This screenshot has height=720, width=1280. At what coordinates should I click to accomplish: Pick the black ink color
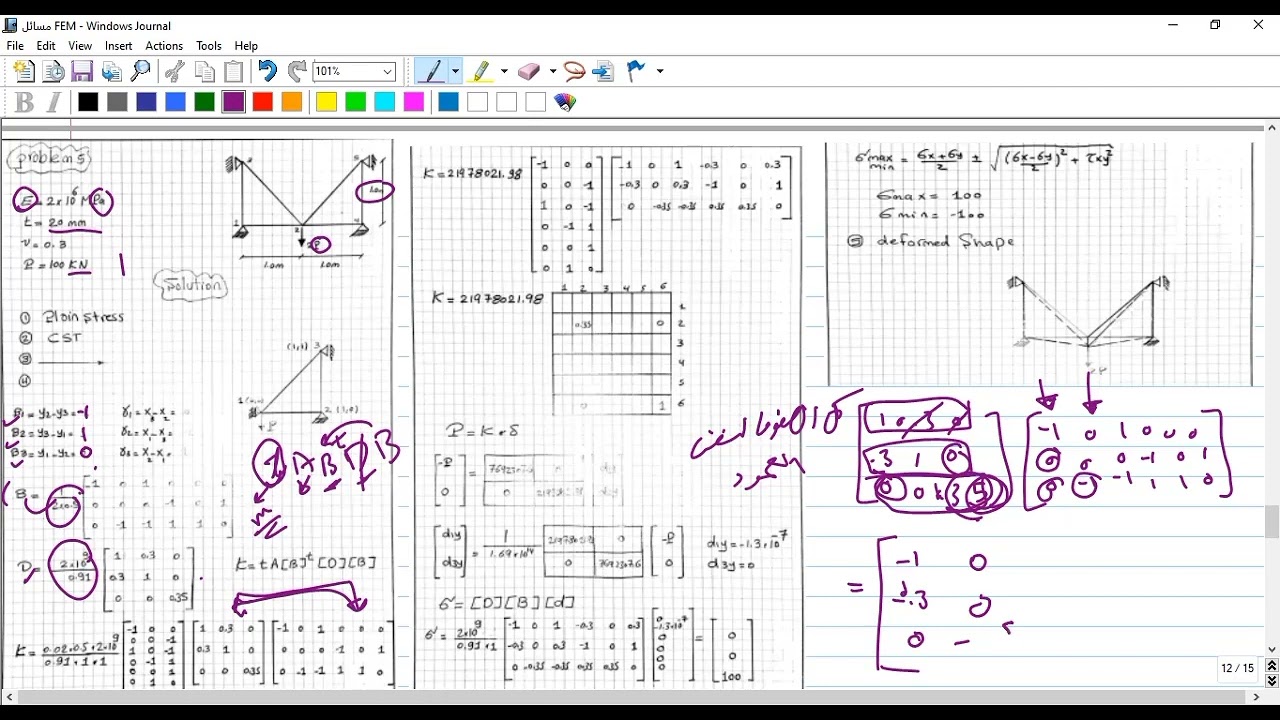[x=88, y=102]
